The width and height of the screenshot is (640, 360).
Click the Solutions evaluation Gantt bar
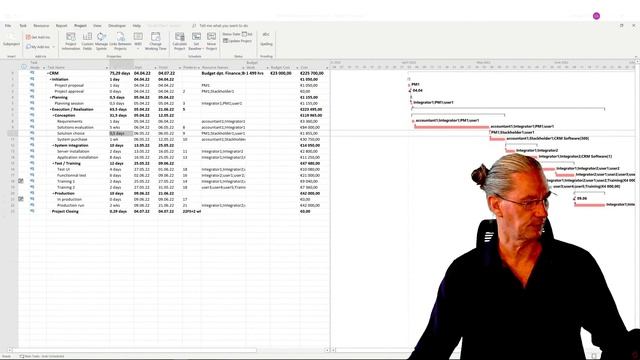452,127
